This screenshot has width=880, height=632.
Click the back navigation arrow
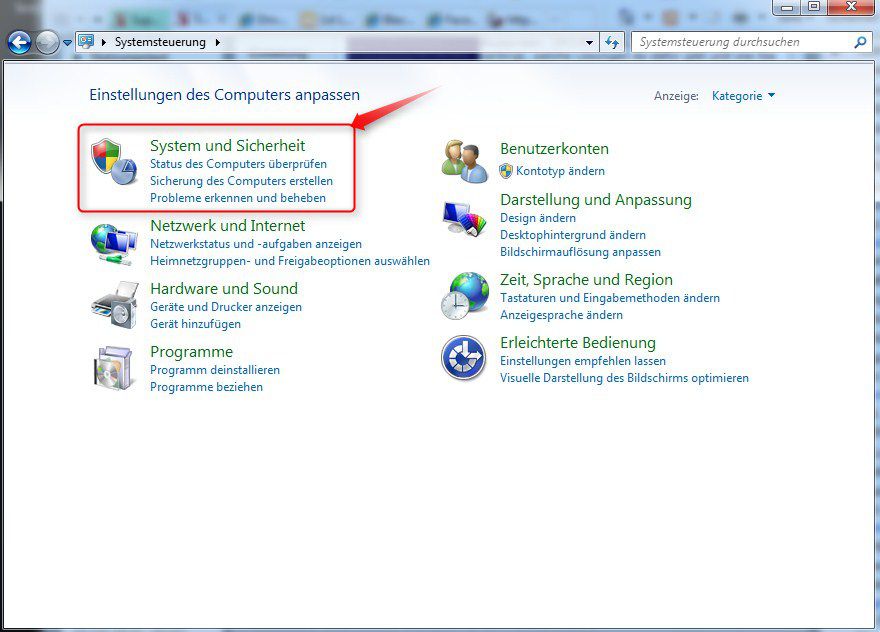pyautogui.click(x=20, y=42)
